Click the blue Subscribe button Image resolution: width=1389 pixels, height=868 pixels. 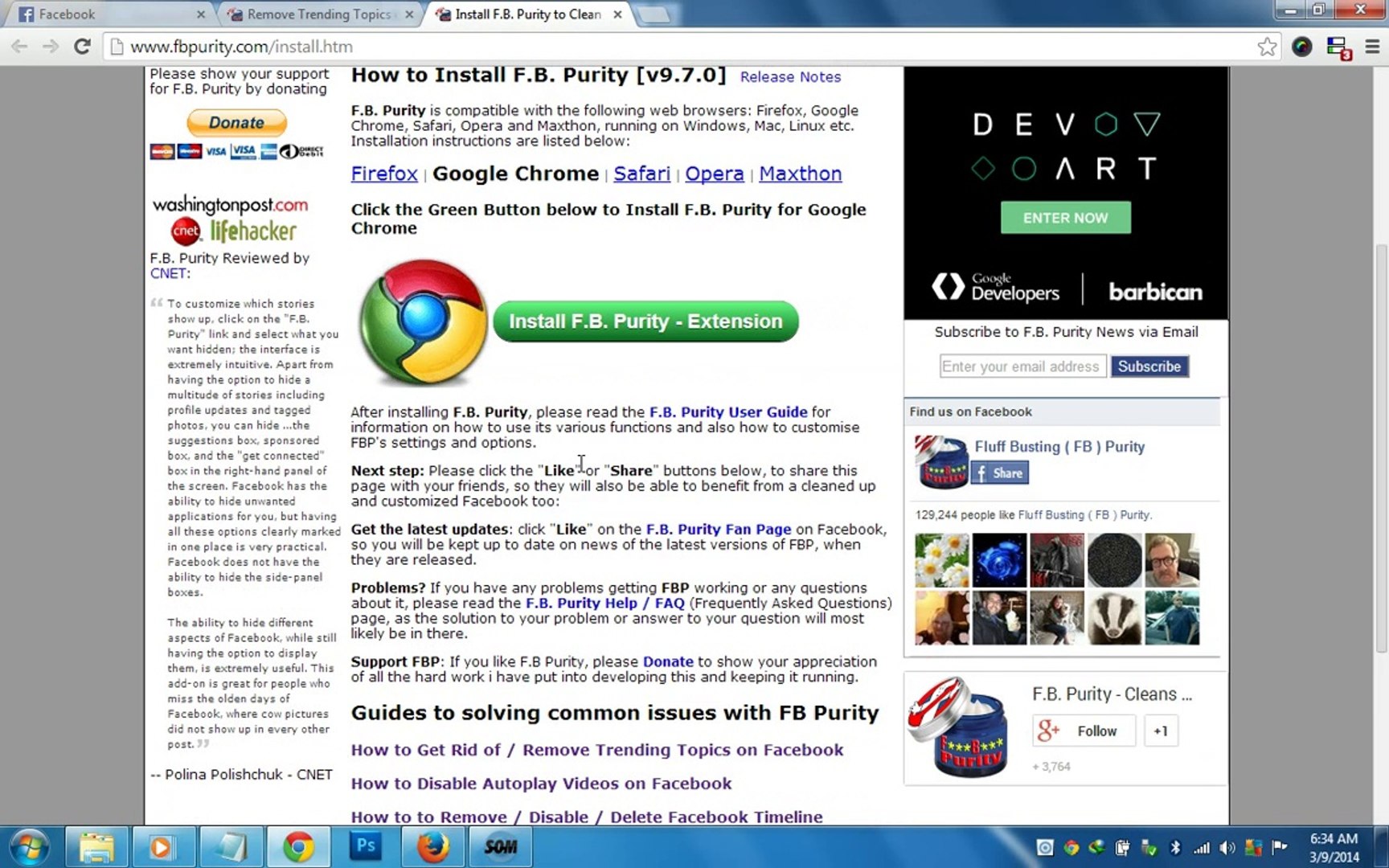[1149, 366]
